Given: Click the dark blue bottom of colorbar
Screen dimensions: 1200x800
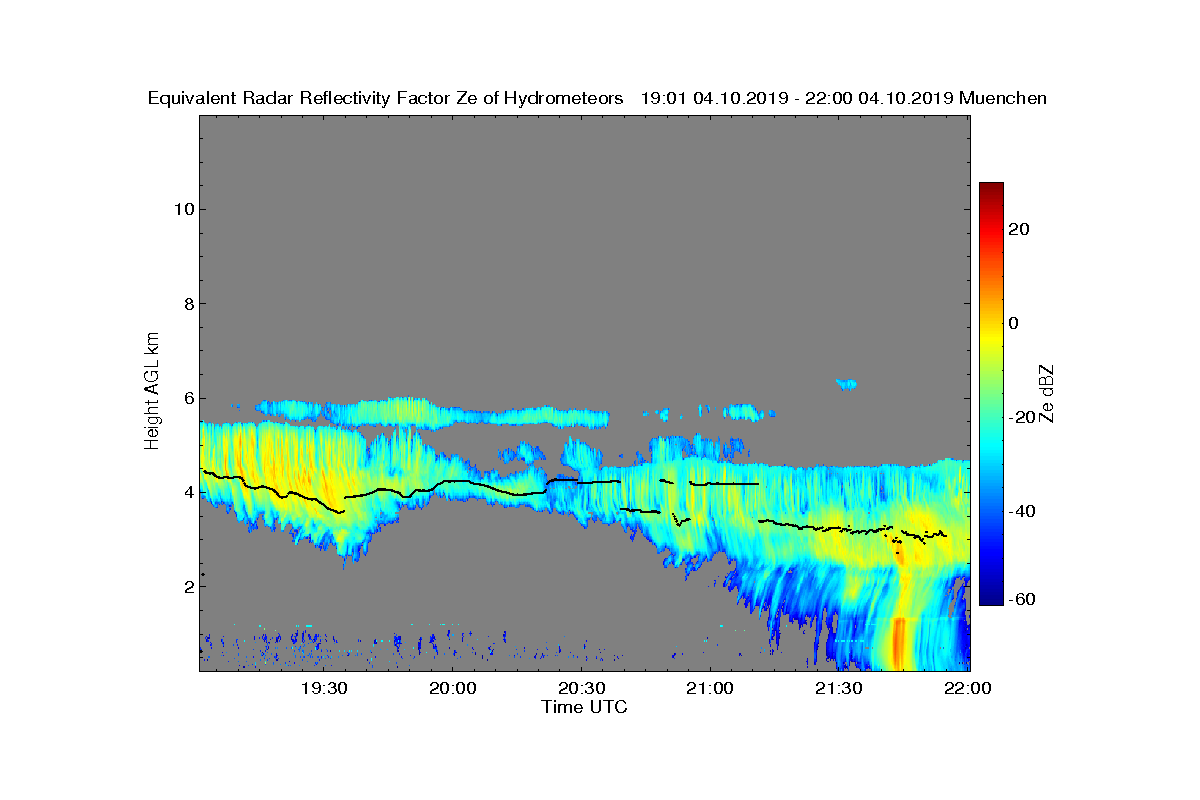Looking at the screenshot, I should pyautogui.click(x=991, y=597).
